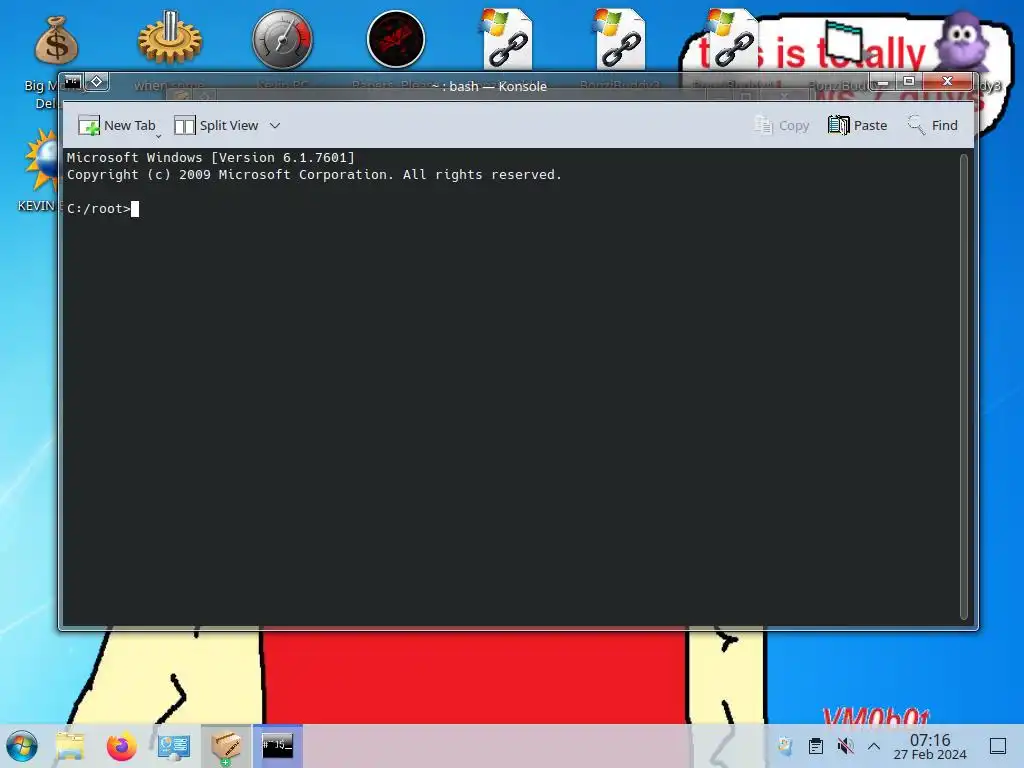
Task: Close the Konsole window
Action: click(x=948, y=82)
